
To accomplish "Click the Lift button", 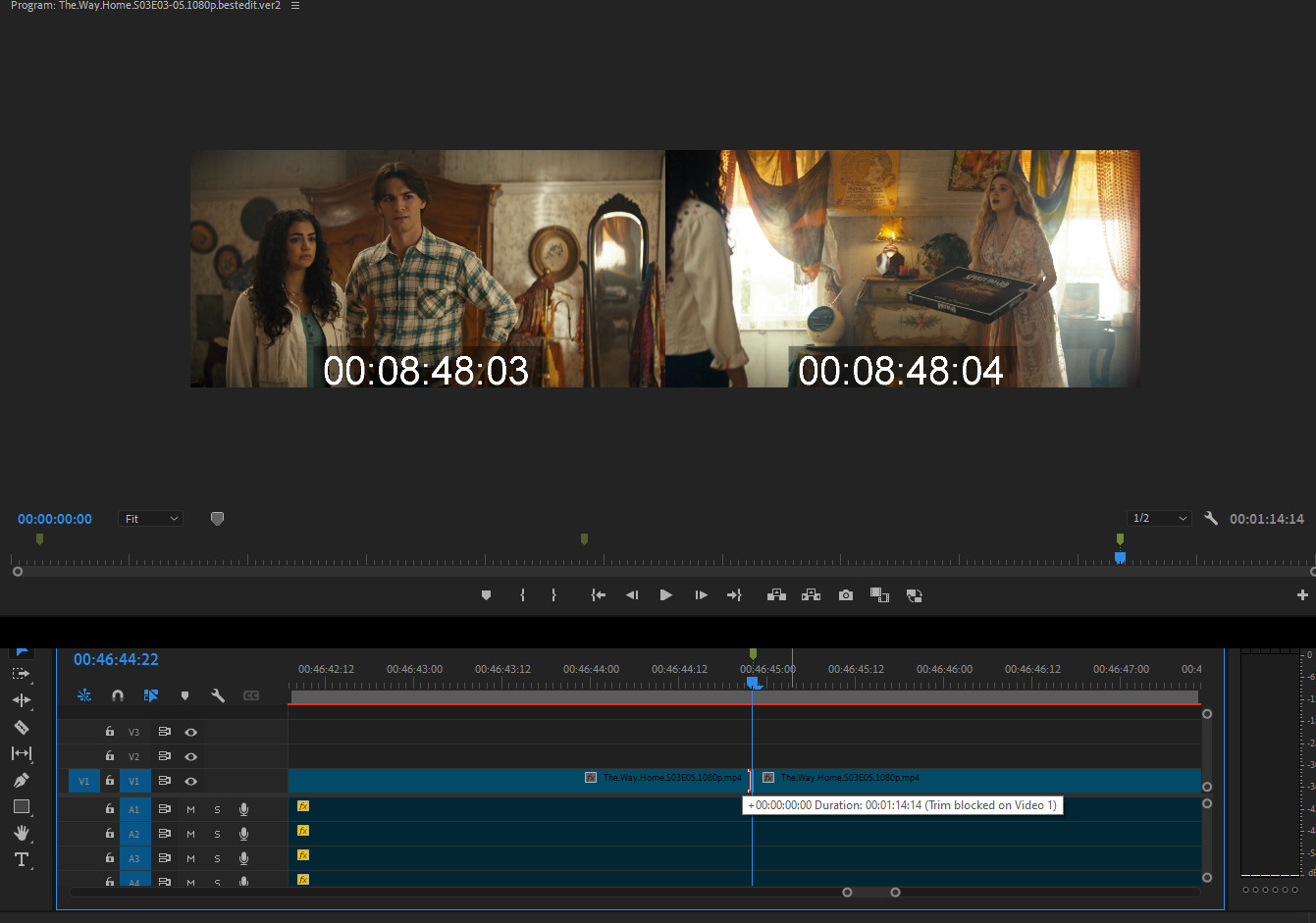I will tap(776, 595).
